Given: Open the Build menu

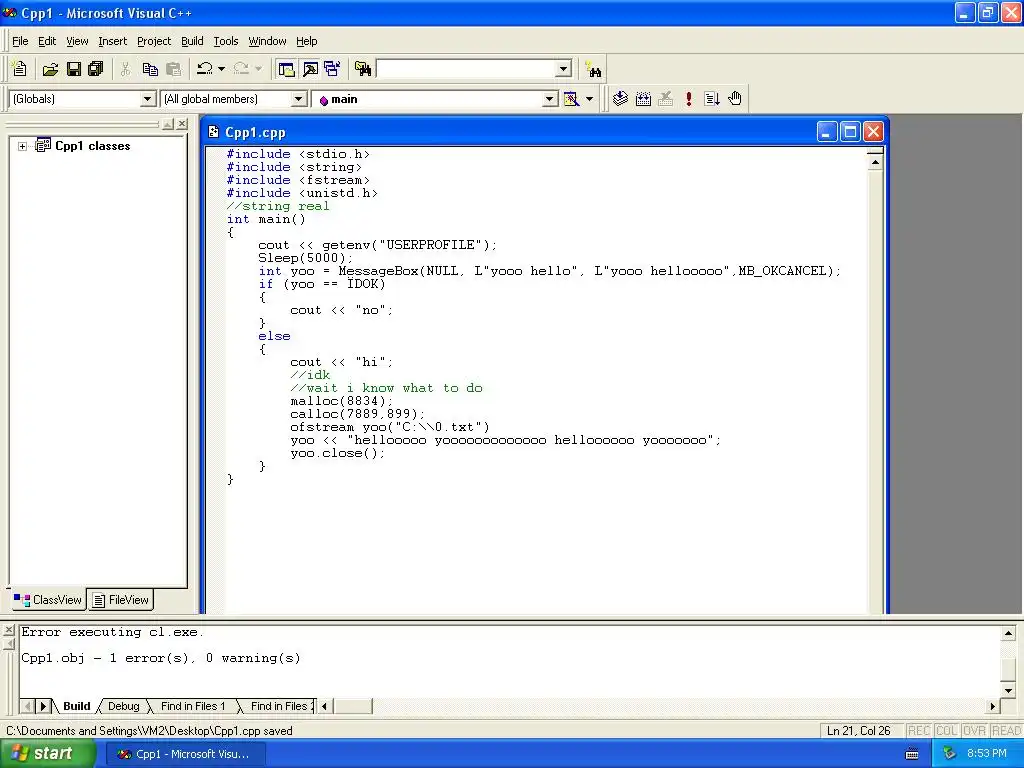Looking at the screenshot, I should [192, 41].
